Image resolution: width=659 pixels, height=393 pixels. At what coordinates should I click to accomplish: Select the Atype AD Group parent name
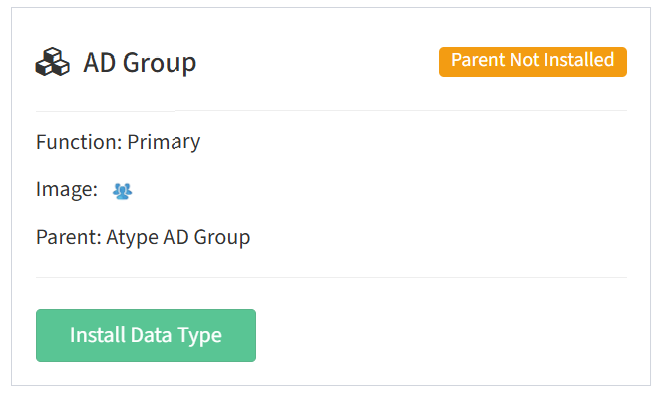(178, 238)
